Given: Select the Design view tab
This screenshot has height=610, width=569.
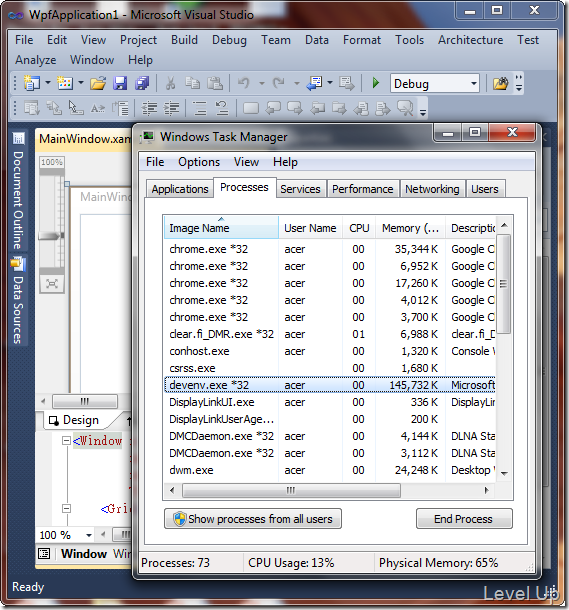Looking at the screenshot, I should (74, 420).
